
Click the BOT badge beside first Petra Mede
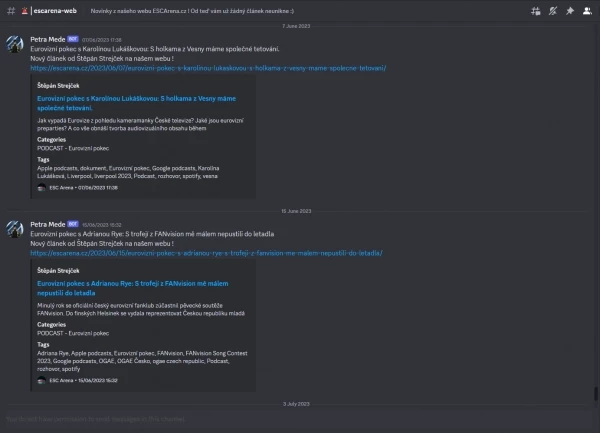[73, 39]
